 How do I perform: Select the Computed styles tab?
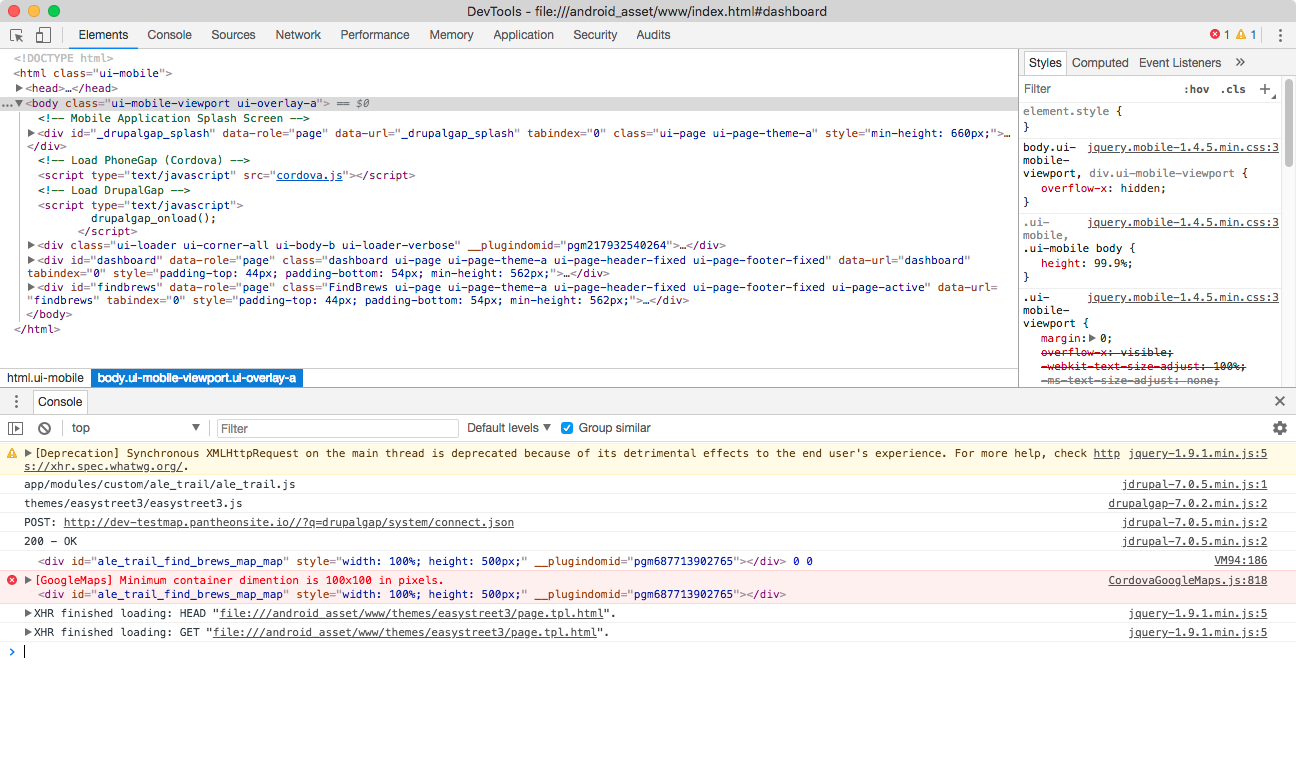click(x=1100, y=62)
